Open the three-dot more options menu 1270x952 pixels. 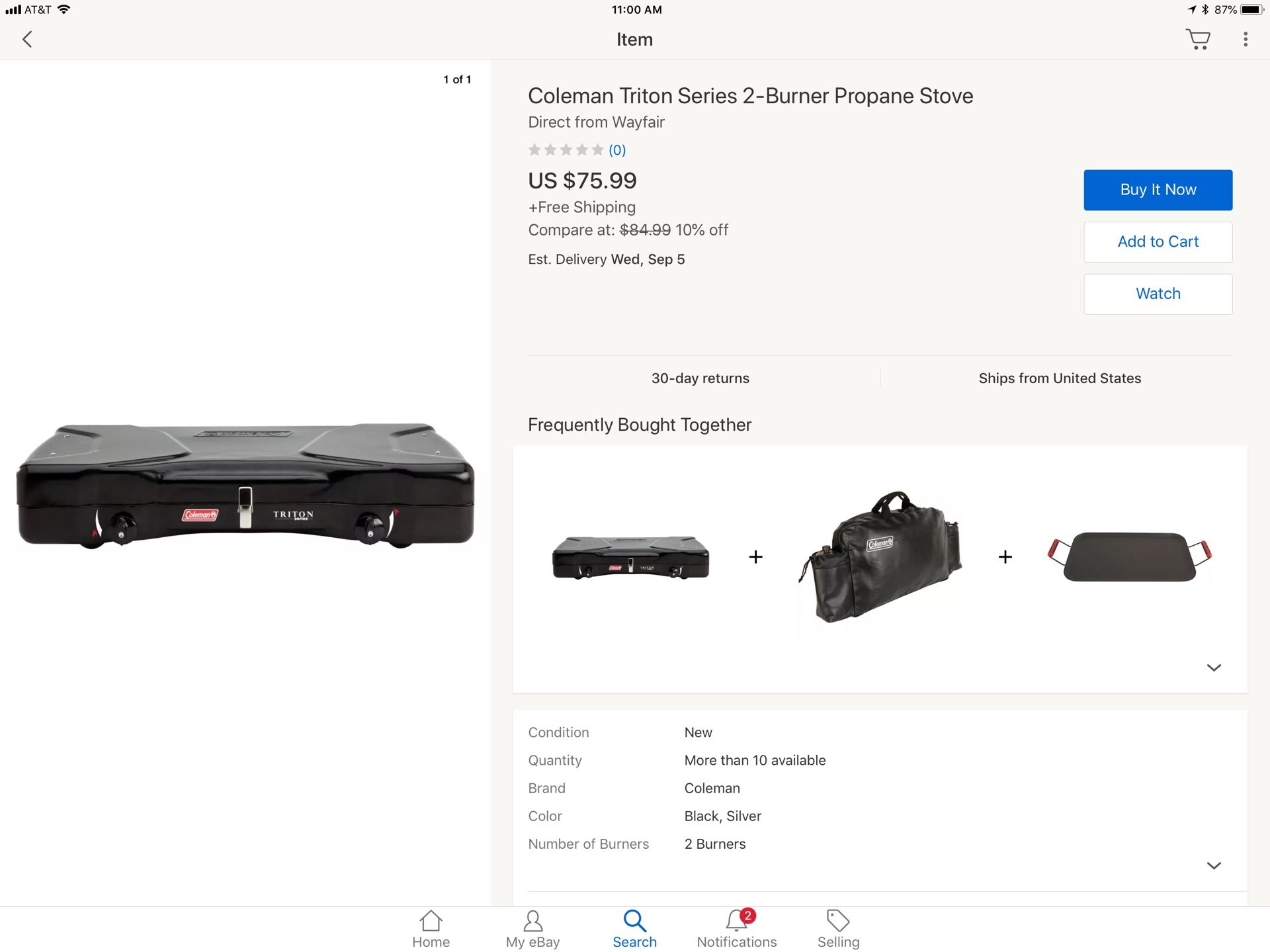(x=1246, y=40)
